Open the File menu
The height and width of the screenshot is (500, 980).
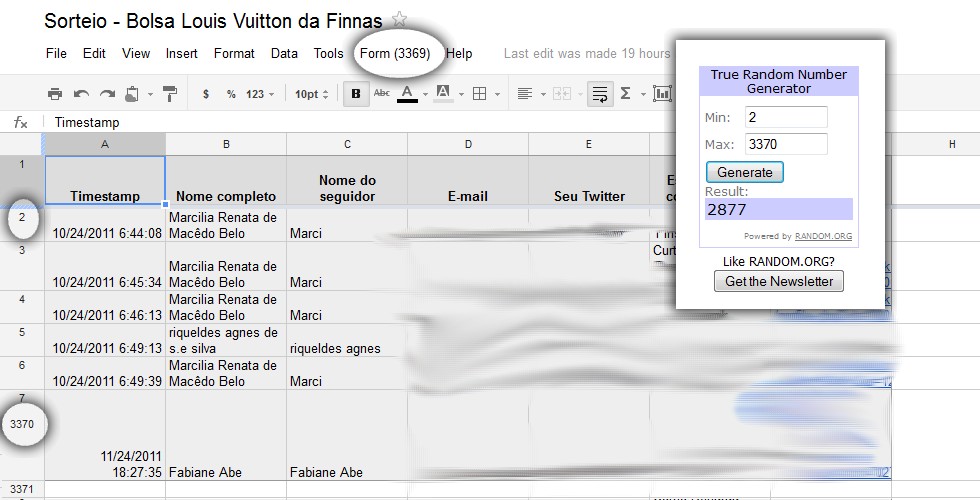[x=56, y=54]
